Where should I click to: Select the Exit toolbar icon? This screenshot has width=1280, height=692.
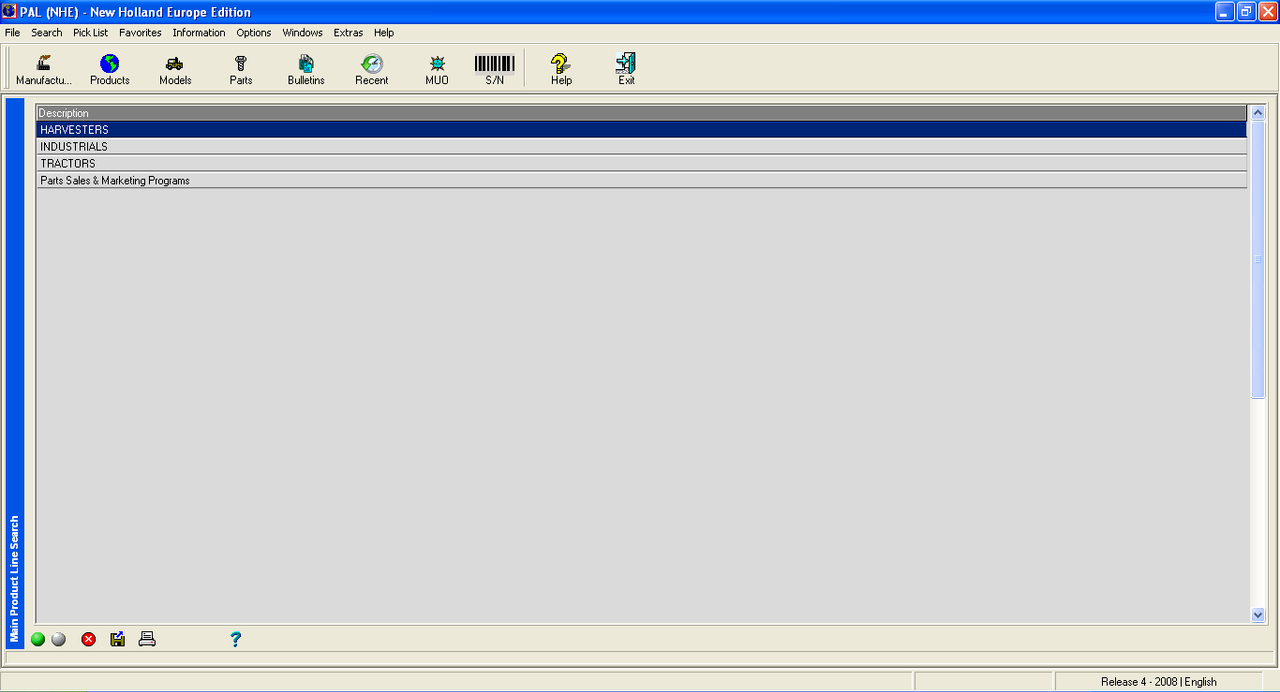pyautogui.click(x=626, y=69)
